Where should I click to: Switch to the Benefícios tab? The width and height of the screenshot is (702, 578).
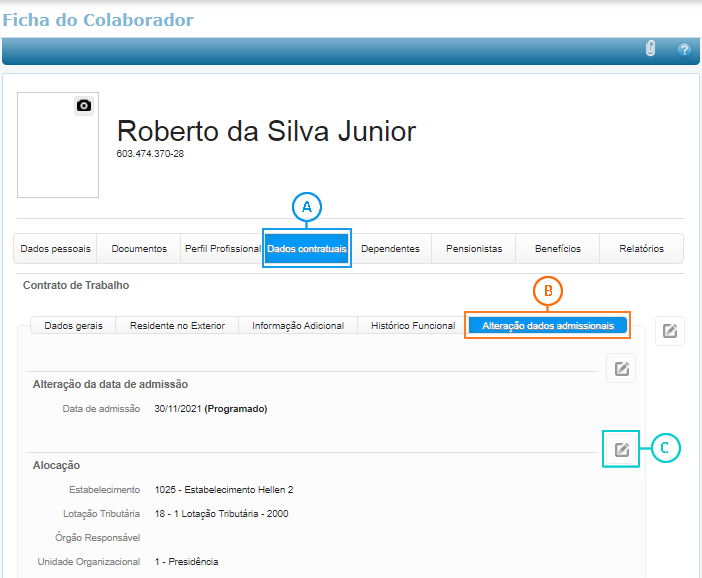click(x=557, y=249)
